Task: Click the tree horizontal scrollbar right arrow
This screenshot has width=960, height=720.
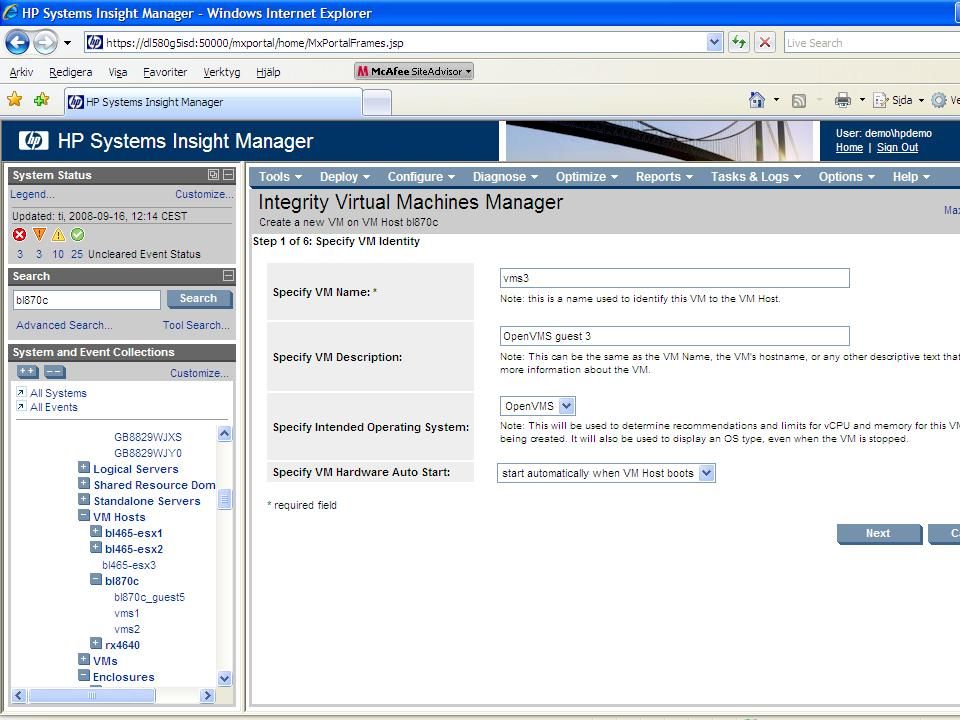Action: pyautogui.click(x=207, y=696)
